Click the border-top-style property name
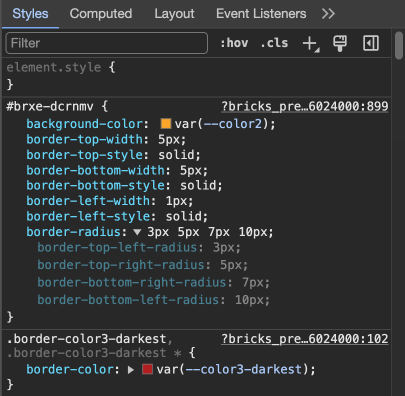Image resolution: width=405 pixels, height=396 pixels. [85, 155]
